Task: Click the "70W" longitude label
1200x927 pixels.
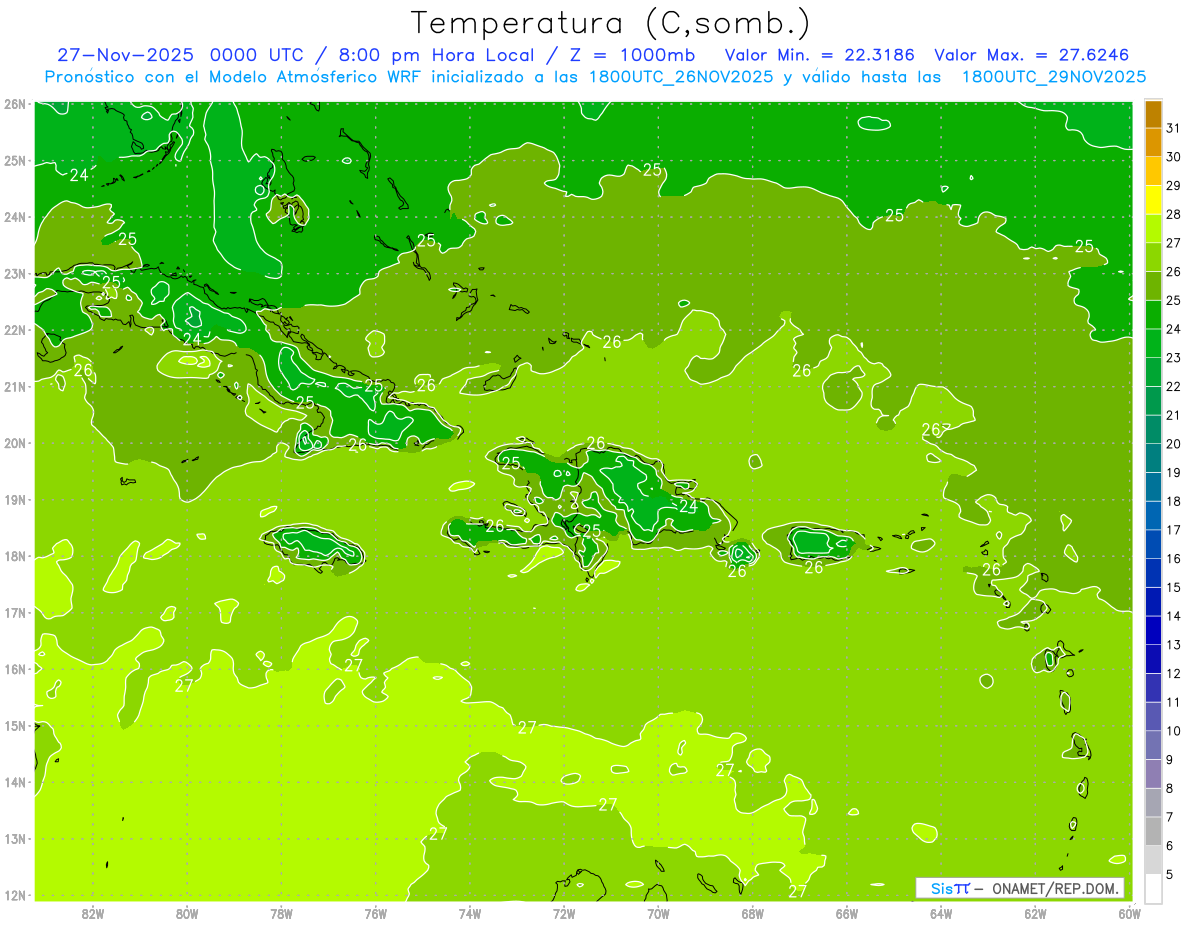Action: [x=658, y=913]
